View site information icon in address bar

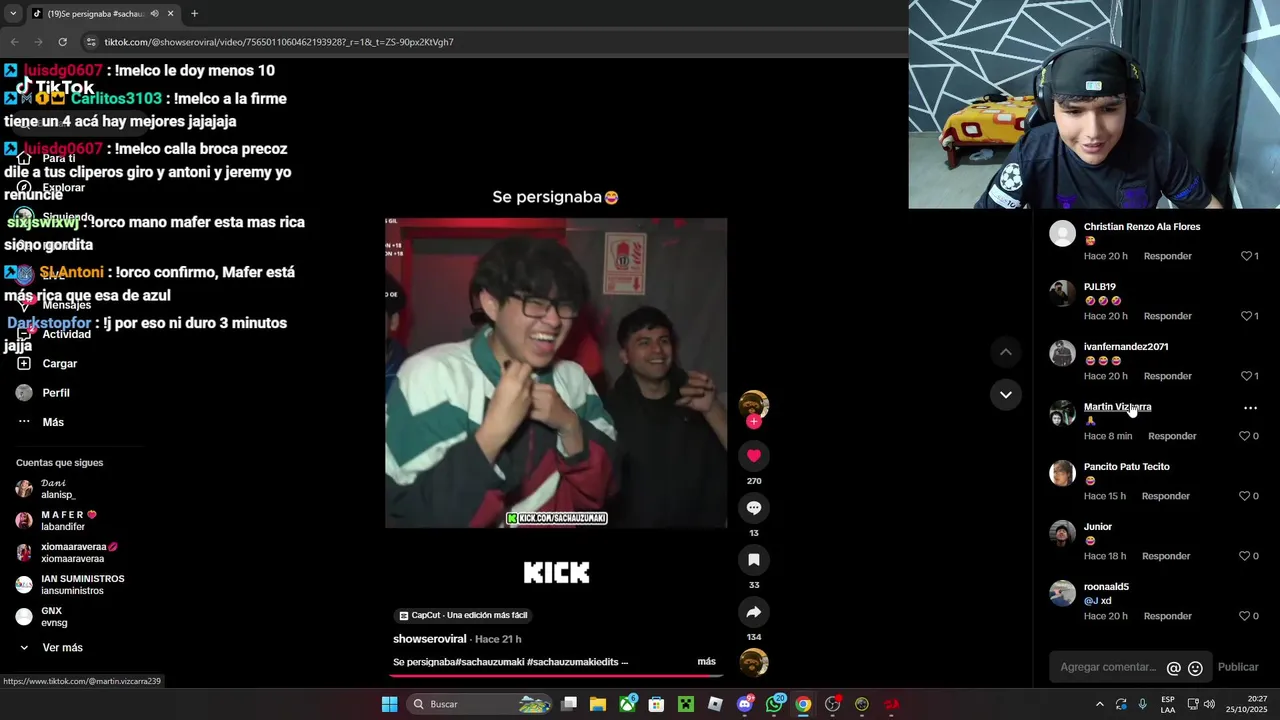(x=91, y=42)
